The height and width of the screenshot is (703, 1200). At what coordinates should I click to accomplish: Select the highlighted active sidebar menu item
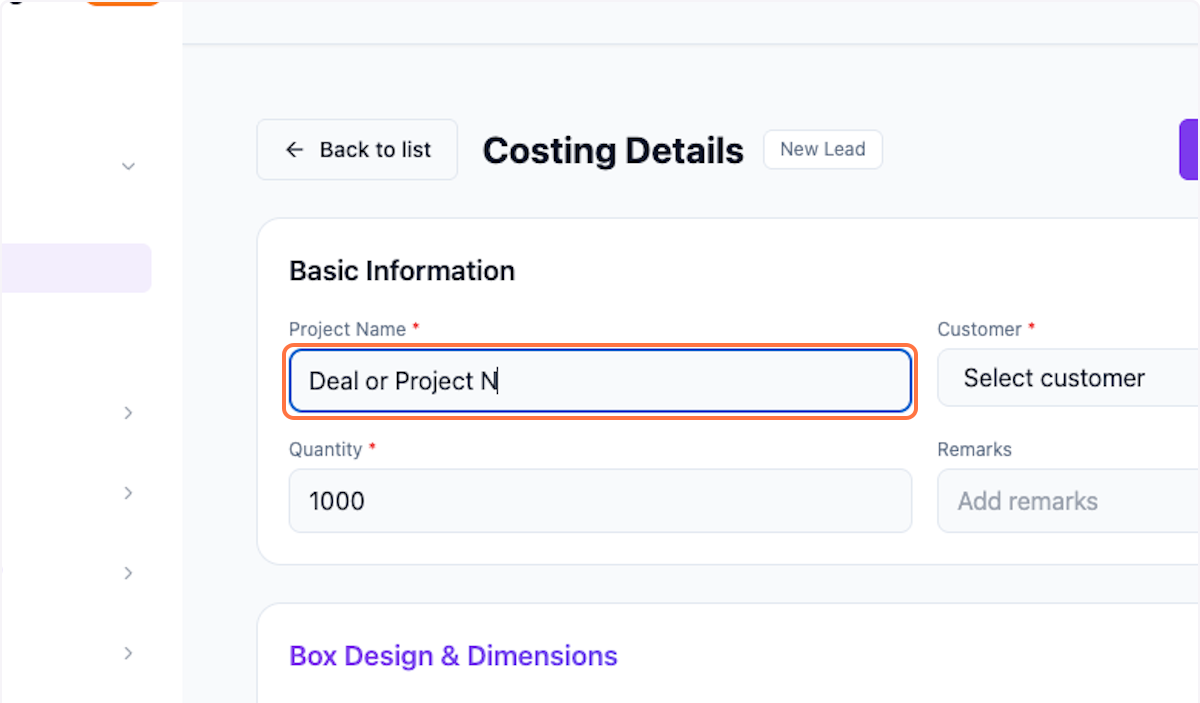(x=76, y=268)
